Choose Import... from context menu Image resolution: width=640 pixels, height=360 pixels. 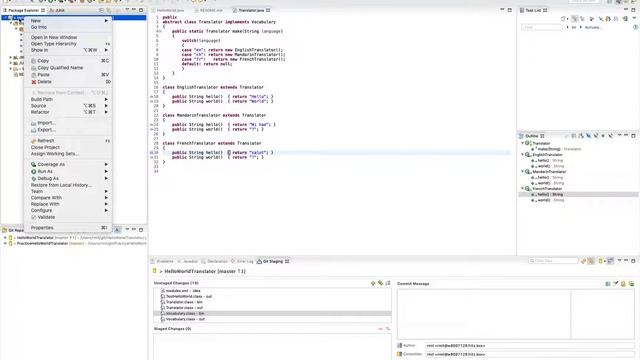click(x=68, y=123)
